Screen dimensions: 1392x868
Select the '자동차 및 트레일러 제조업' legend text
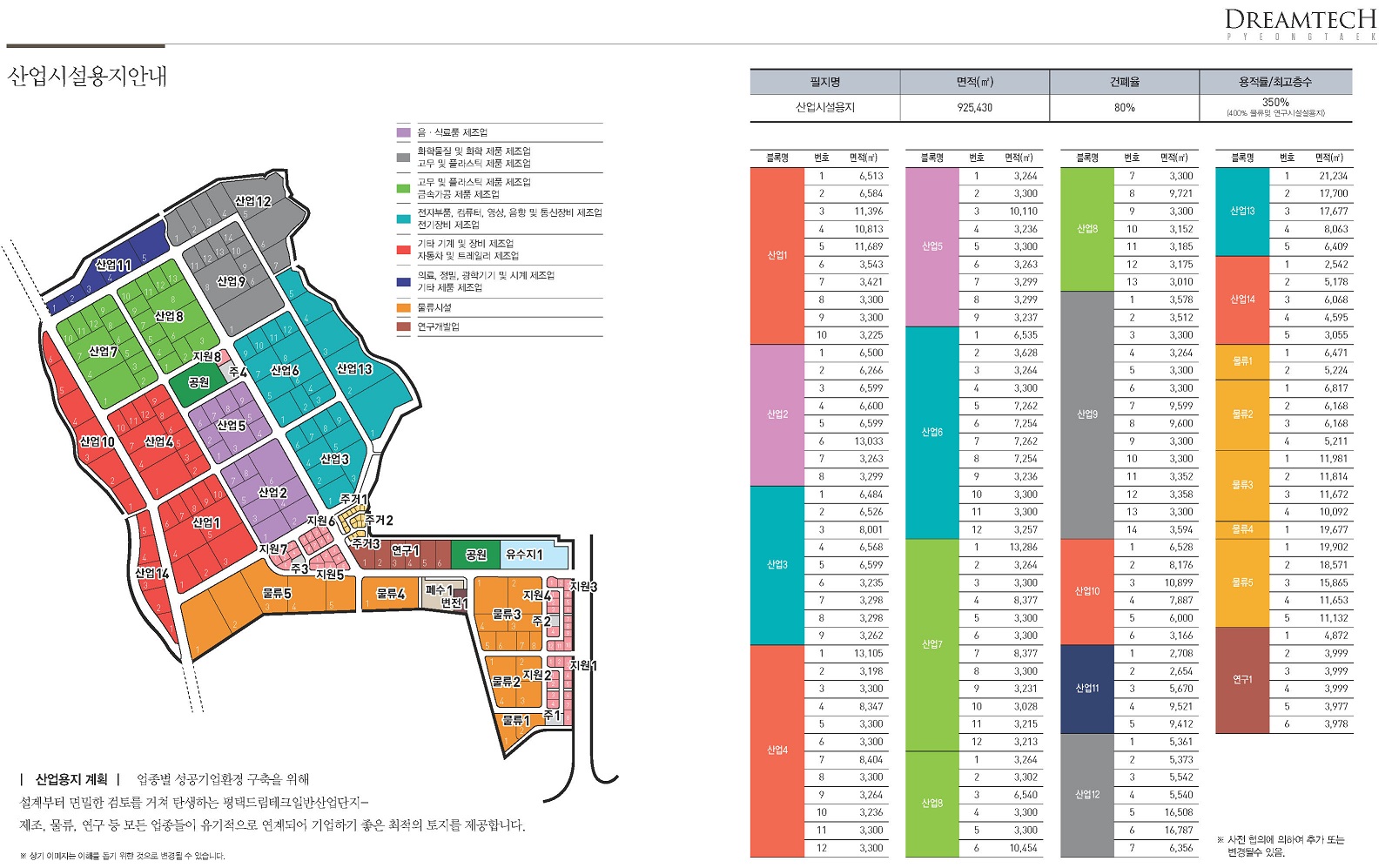click(467, 256)
